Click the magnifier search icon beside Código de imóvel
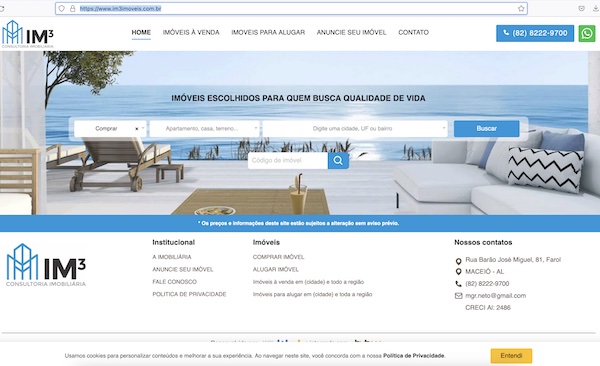600x366 pixels. point(338,160)
